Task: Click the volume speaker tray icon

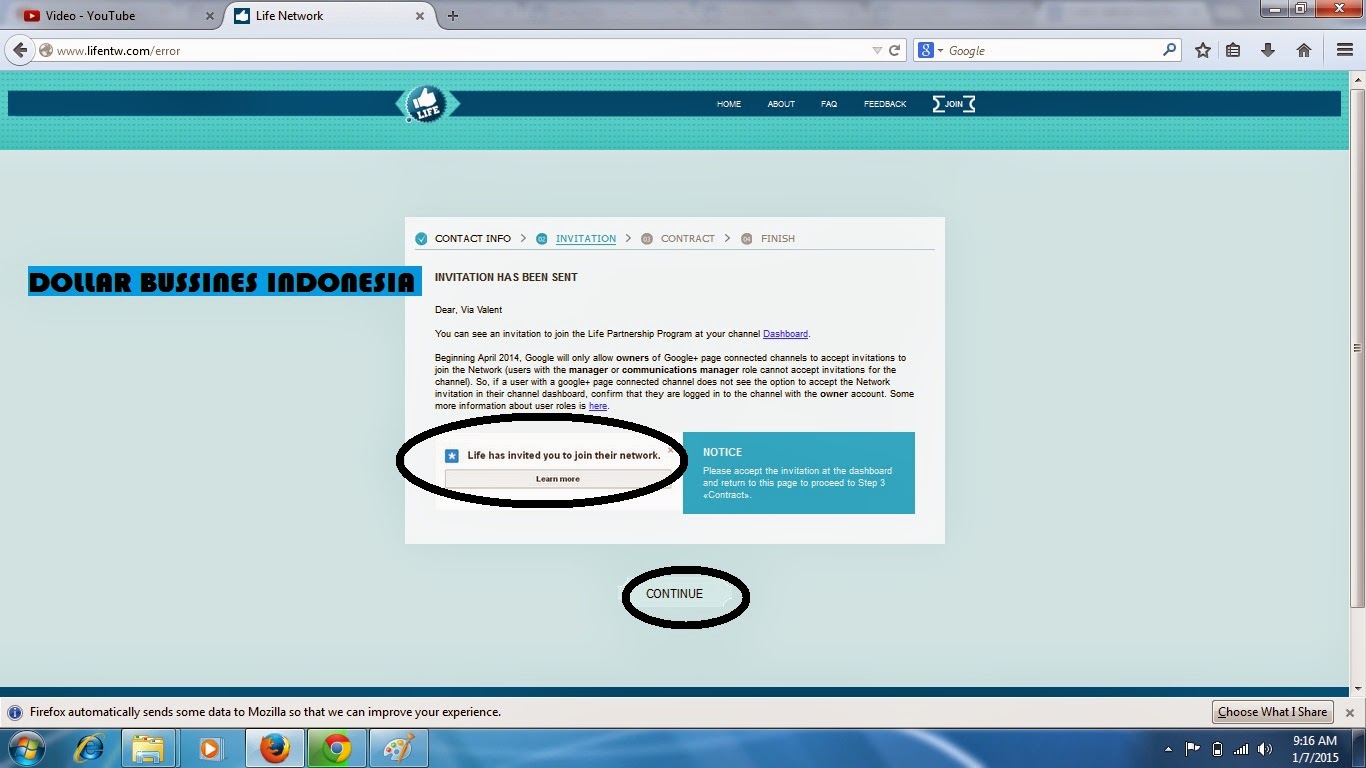Action: coord(1267,749)
